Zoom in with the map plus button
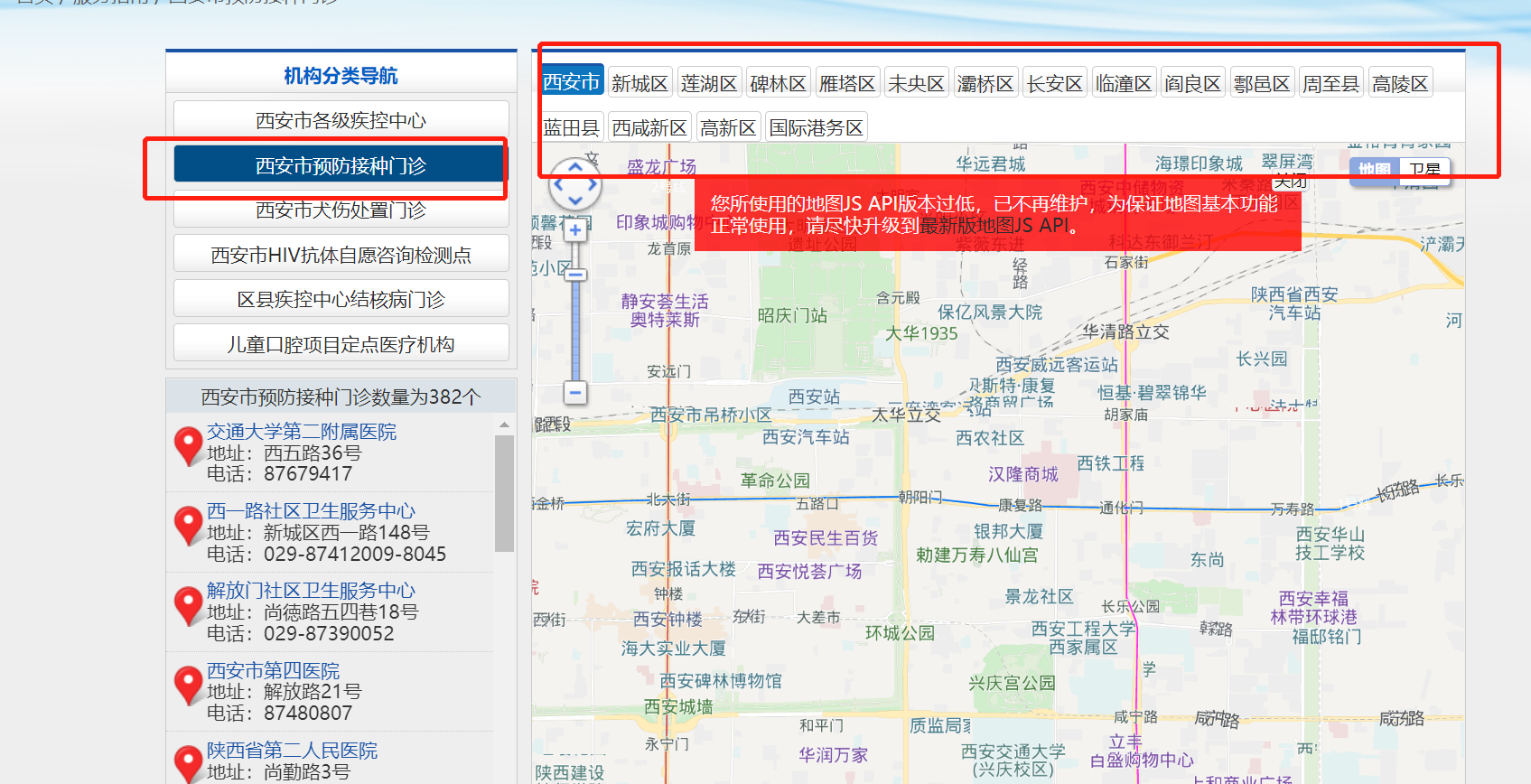Screen dimensions: 1531x784 (575, 230)
